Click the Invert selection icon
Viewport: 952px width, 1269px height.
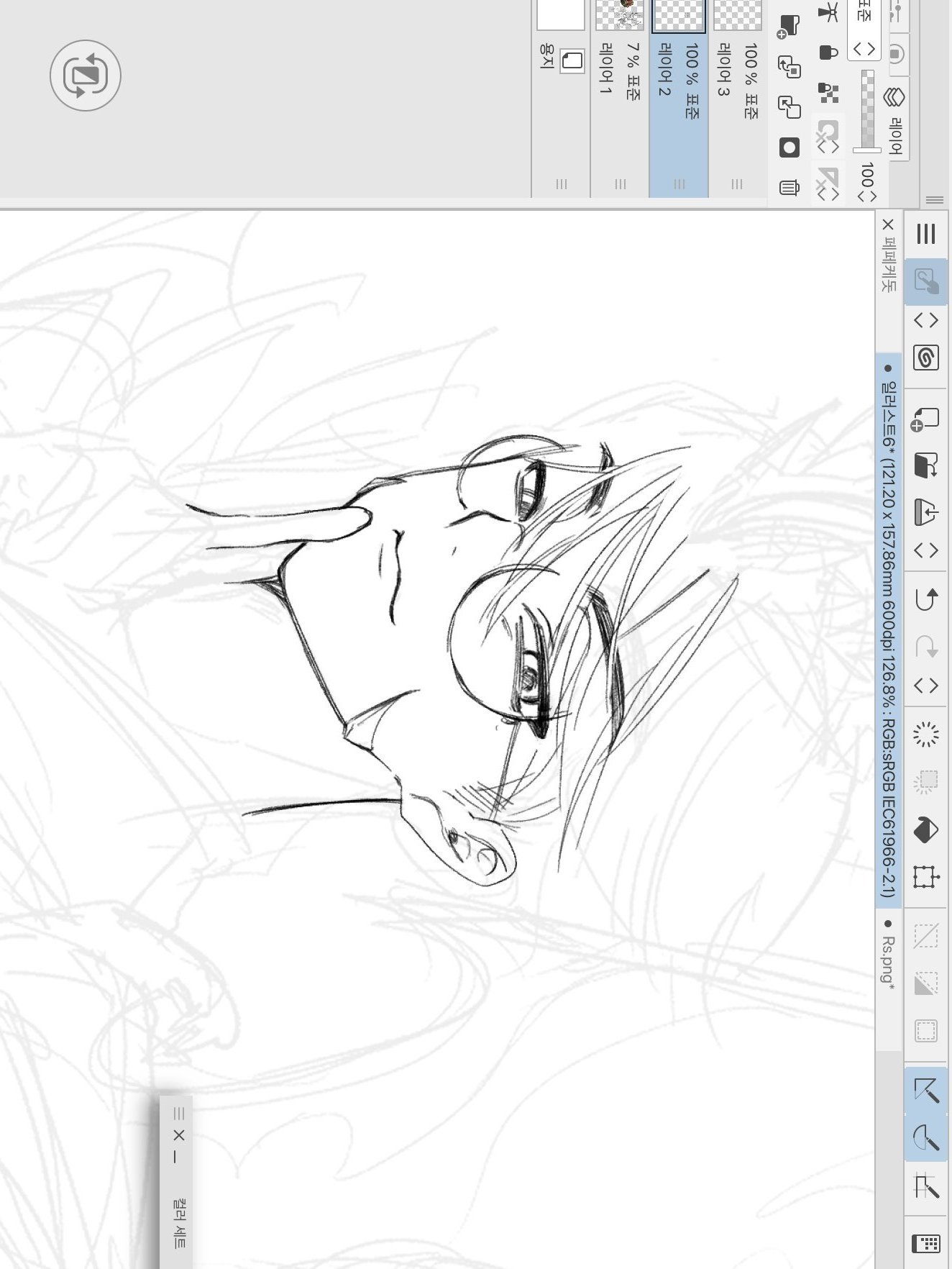(x=926, y=983)
